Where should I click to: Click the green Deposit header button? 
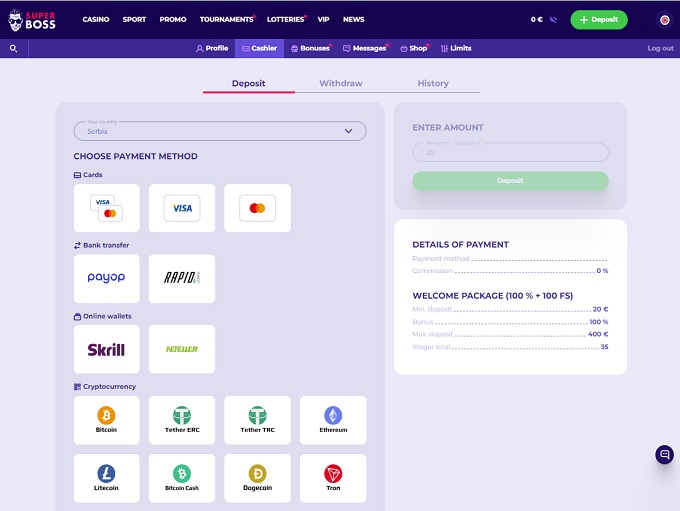click(x=599, y=19)
